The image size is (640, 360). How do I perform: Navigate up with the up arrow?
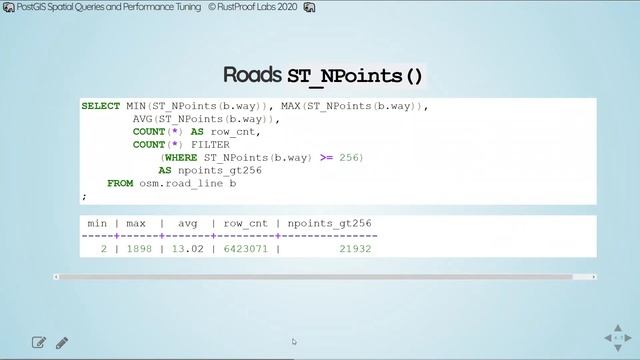click(x=618, y=328)
